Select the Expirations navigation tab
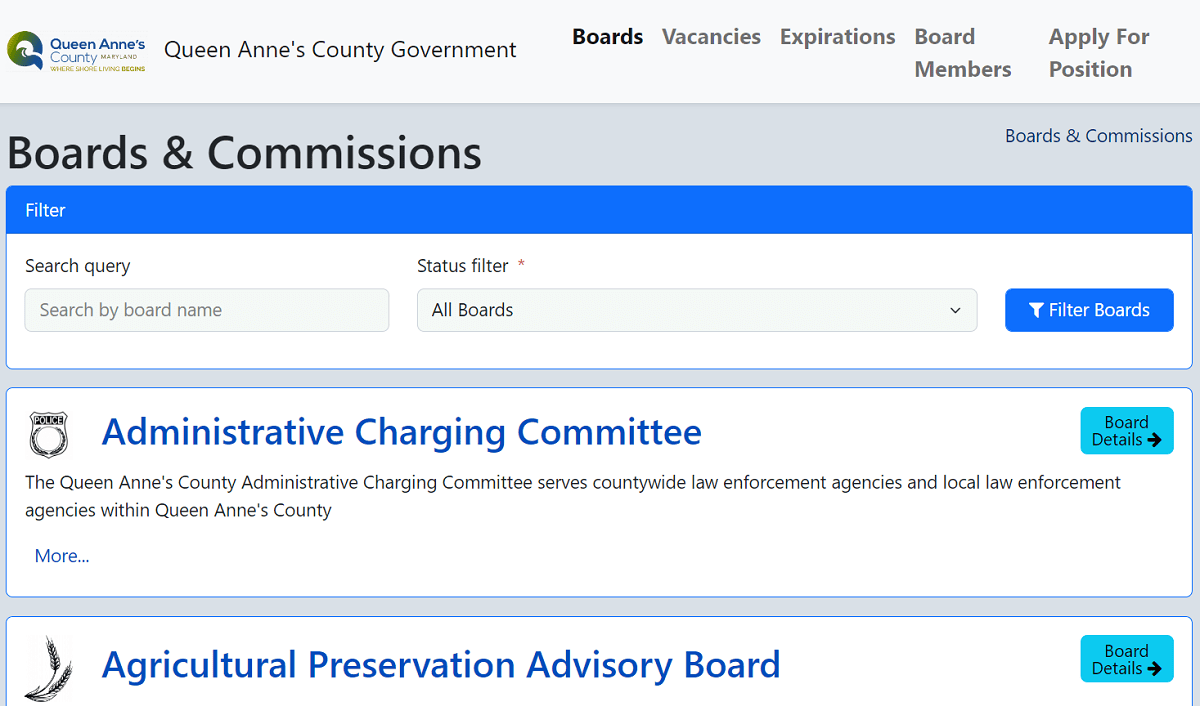This screenshot has width=1200, height=706. pos(837,36)
